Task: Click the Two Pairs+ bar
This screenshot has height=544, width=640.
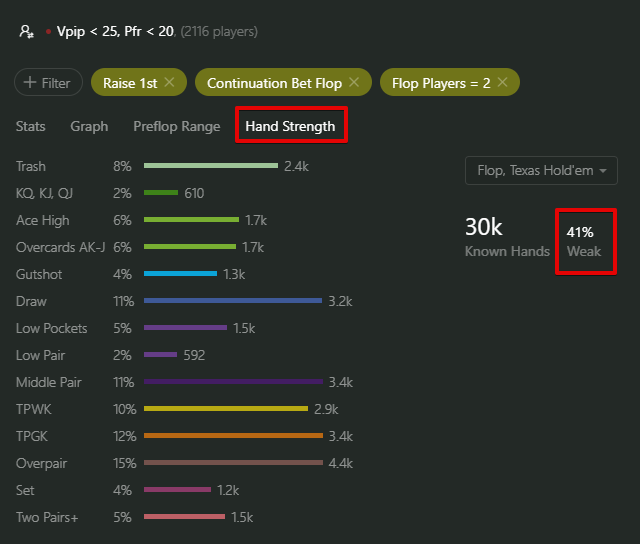Action: [x=184, y=517]
